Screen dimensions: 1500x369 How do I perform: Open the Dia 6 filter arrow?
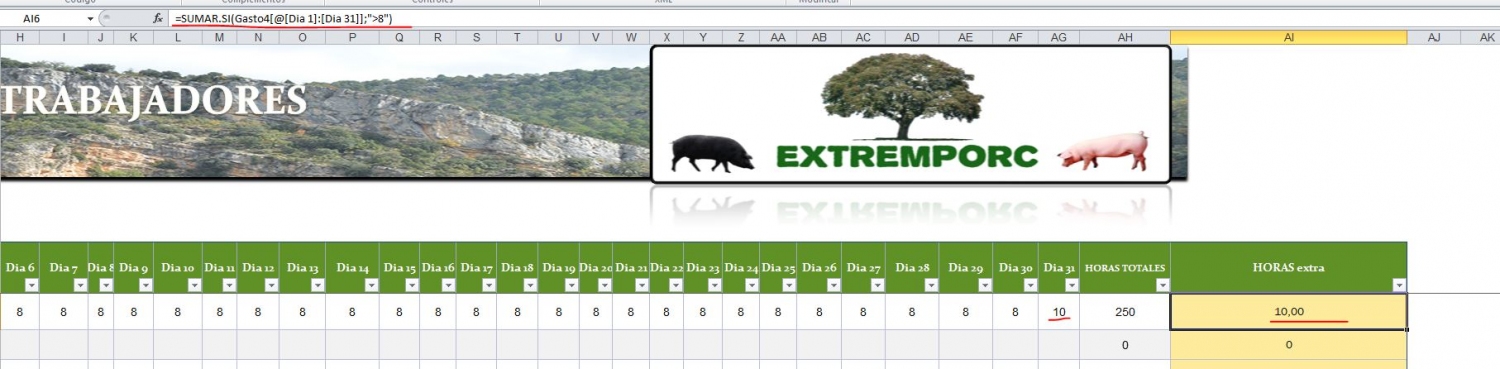[x=31, y=285]
